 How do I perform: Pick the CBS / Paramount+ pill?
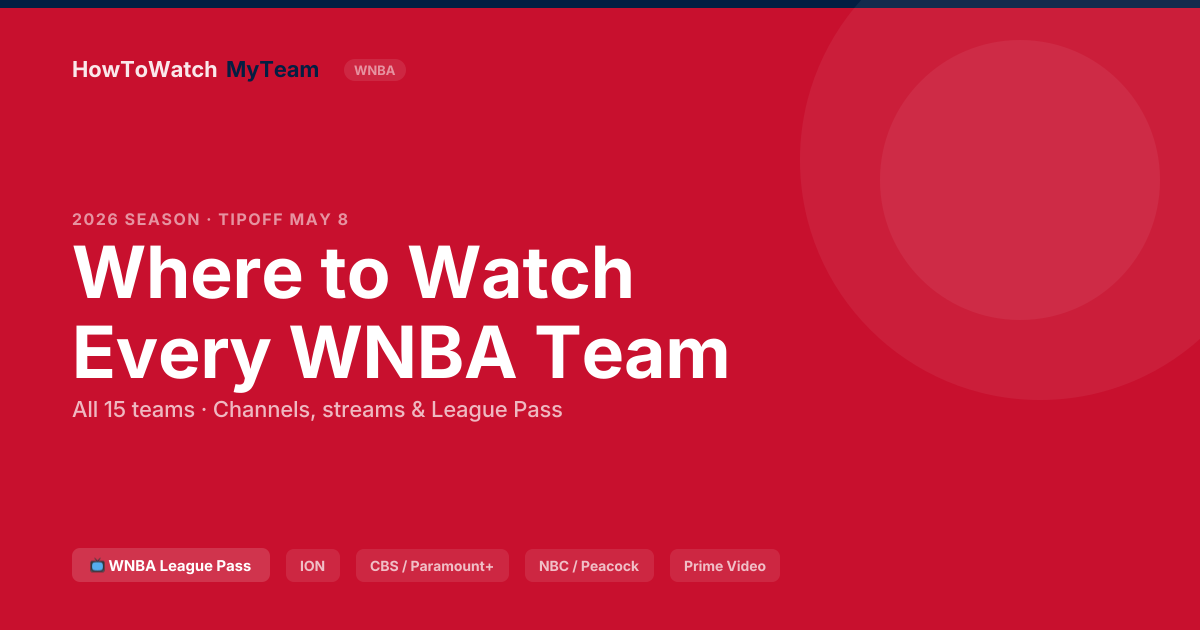(x=432, y=565)
